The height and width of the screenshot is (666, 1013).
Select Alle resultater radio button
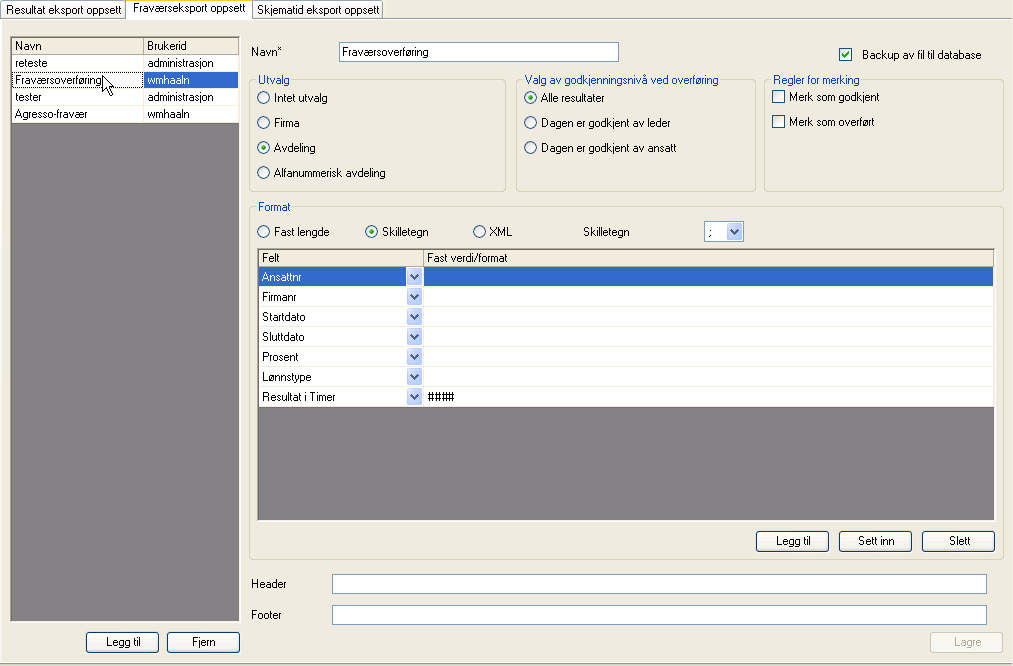tap(530, 98)
